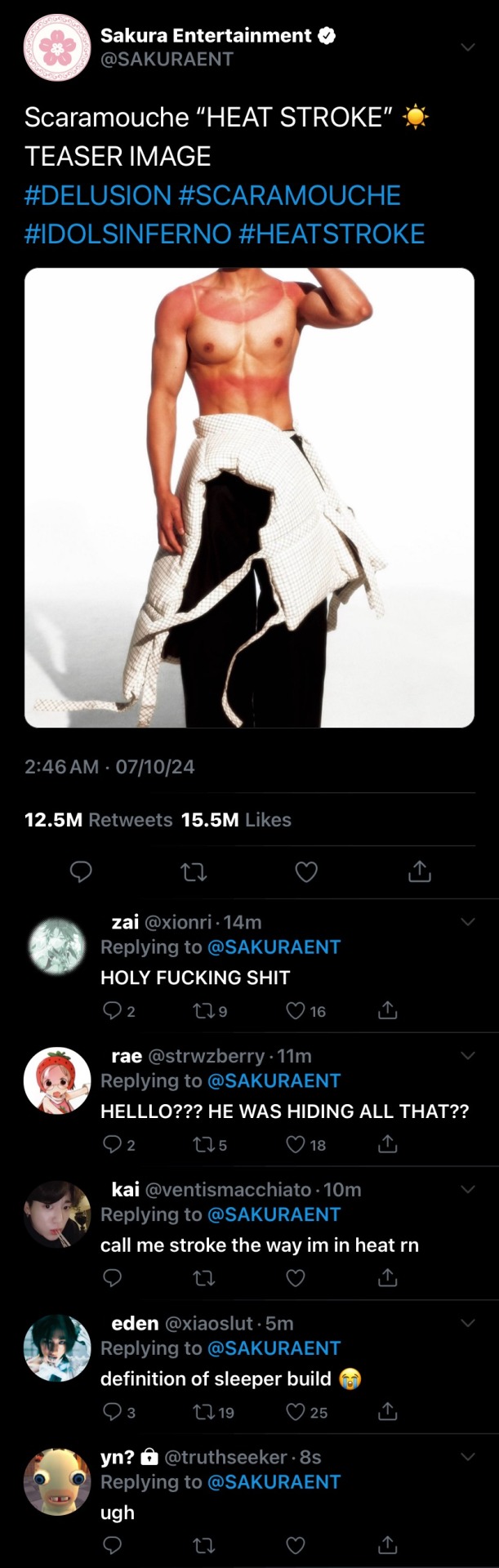
Task: Reply to the main Sakura Entertainment tweet
Action: 81,872
